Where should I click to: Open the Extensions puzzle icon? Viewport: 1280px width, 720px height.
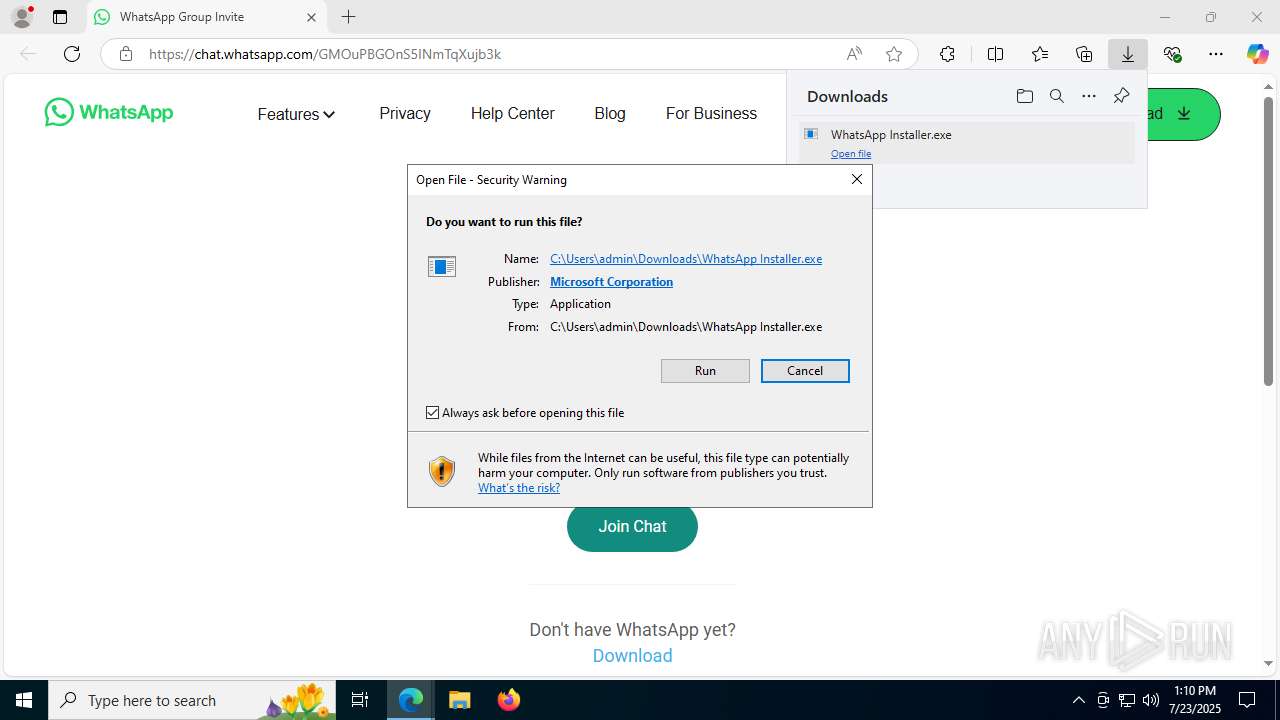[x=947, y=54]
